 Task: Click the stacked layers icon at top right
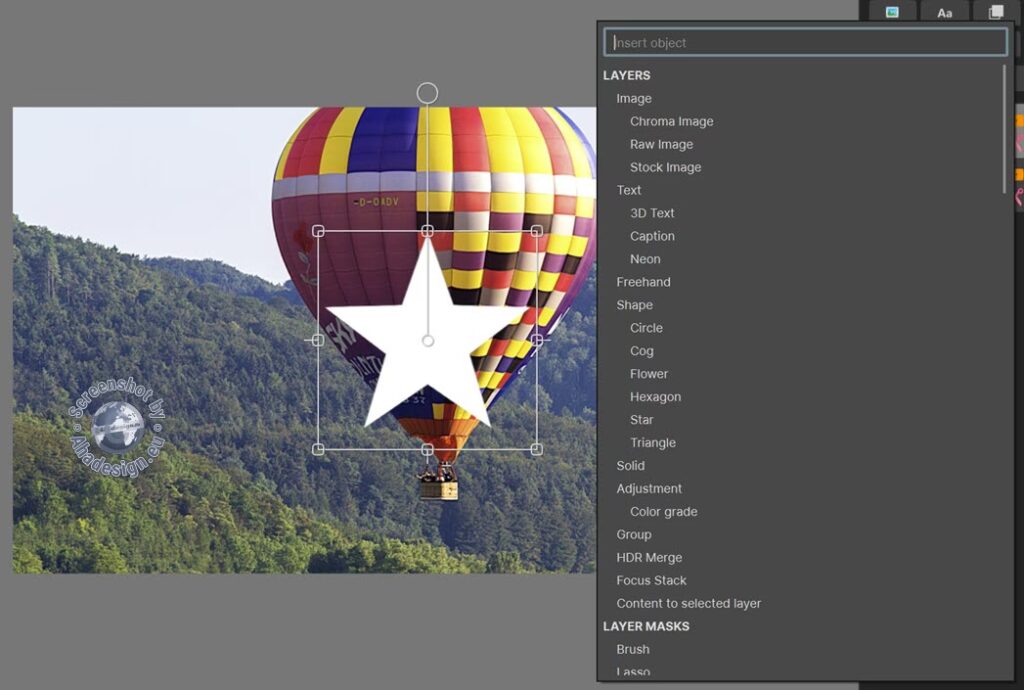pyautogui.click(x=996, y=12)
